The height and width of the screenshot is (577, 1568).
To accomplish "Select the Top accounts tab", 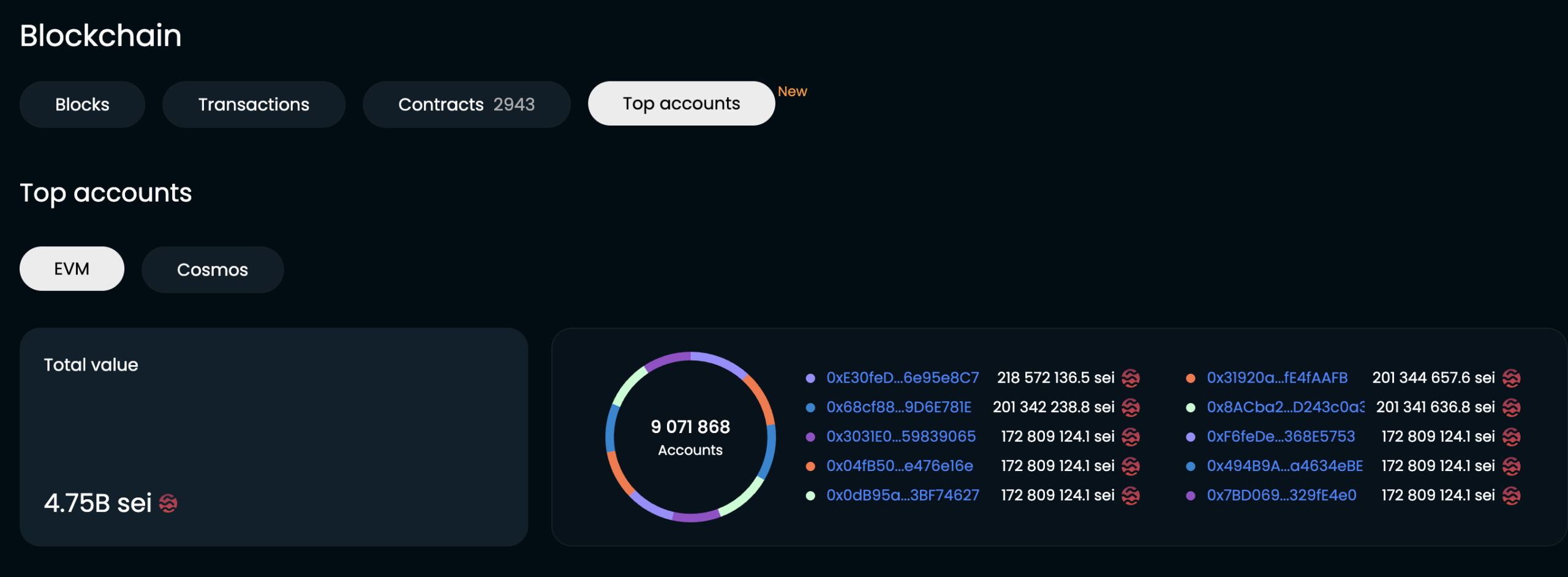I will (681, 104).
